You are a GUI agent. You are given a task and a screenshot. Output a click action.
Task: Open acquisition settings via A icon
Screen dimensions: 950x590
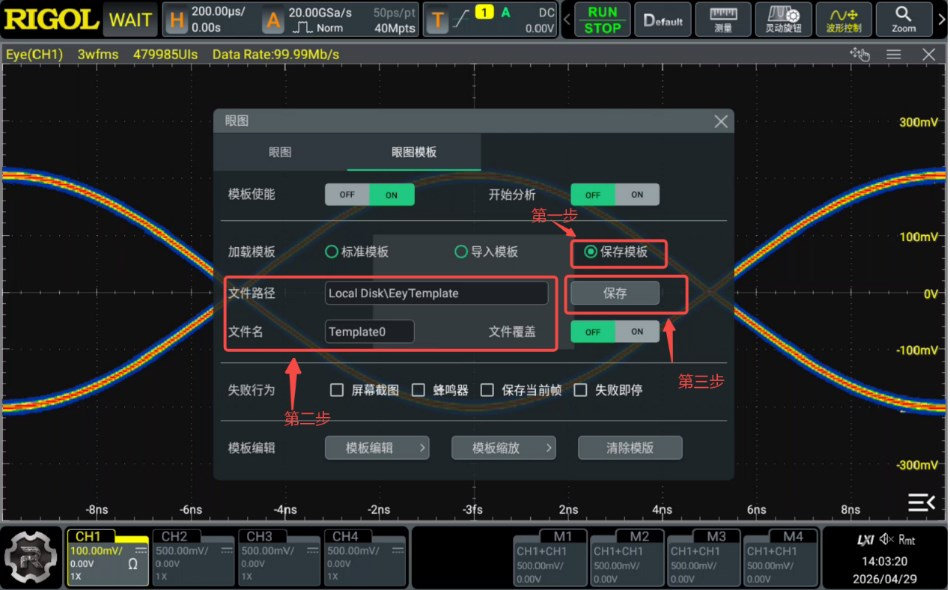pyautogui.click(x=273, y=20)
